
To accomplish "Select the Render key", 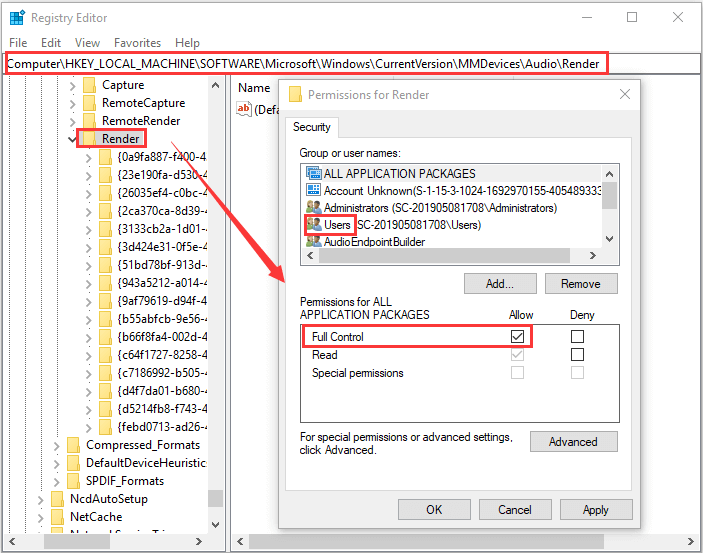I will [120, 139].
